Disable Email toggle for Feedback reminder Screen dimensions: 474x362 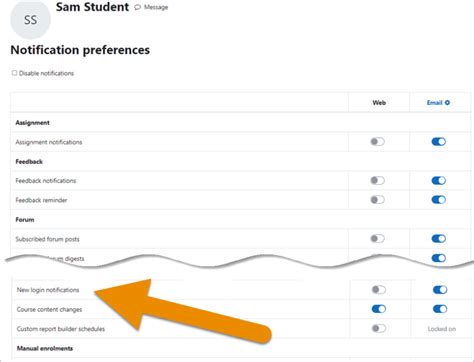coord(439,200)
